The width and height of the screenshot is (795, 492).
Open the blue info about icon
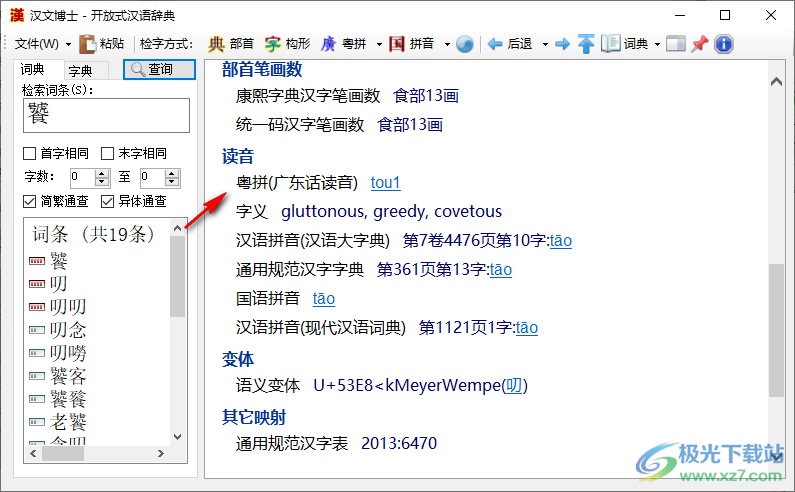[724, 44]
